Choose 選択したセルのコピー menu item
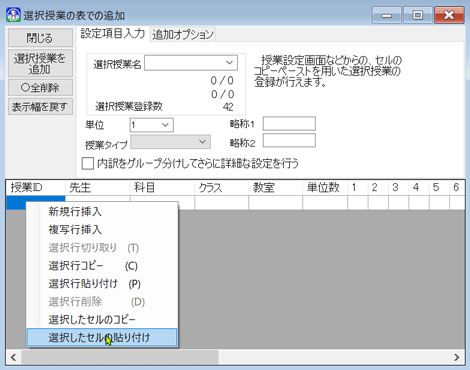Image resolution: width=470 pixels, height=370 pixels. pos(102,320)
